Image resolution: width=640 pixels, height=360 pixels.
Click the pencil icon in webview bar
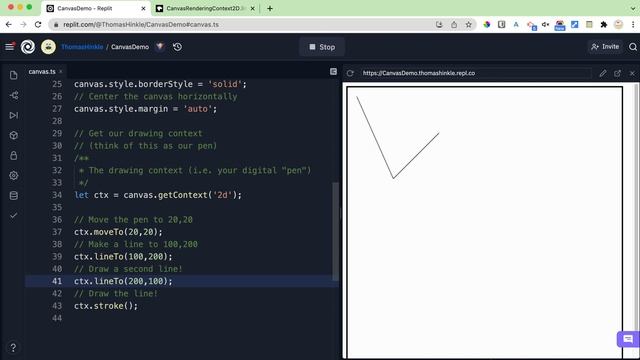603,73
